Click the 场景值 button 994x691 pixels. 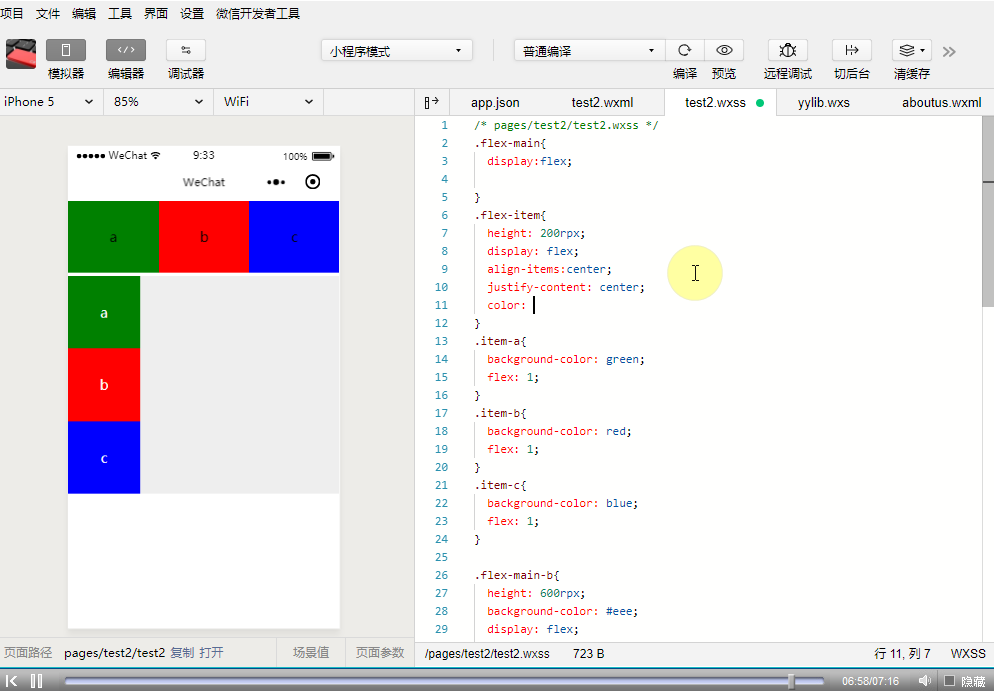311,652
